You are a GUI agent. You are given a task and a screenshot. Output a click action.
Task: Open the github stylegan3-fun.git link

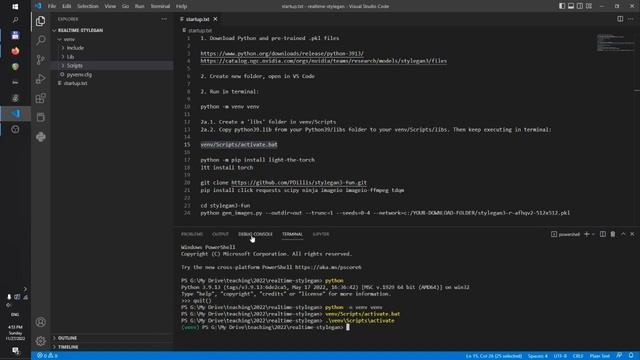pos(299,183)
